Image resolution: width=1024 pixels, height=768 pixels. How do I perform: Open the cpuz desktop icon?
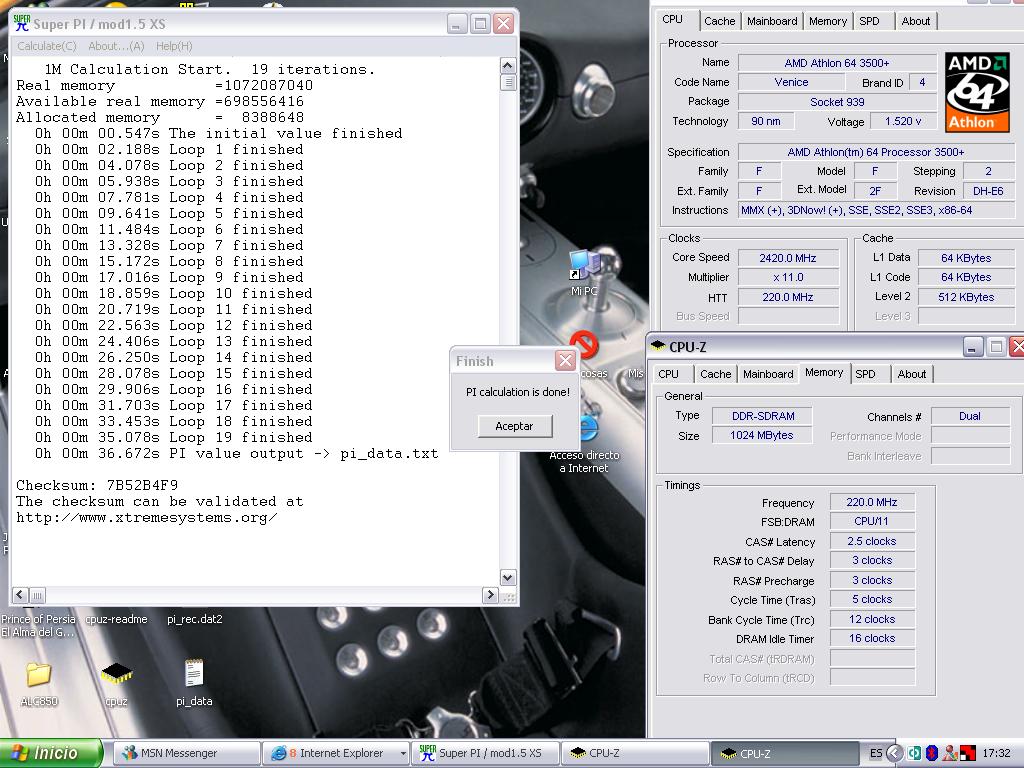click(117, 675)
